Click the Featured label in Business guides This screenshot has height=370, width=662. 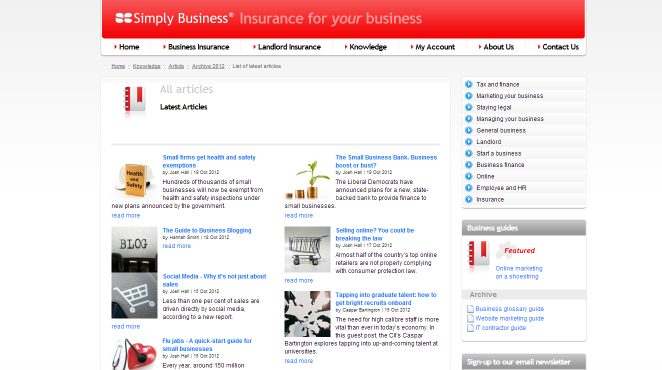[519, 250]
